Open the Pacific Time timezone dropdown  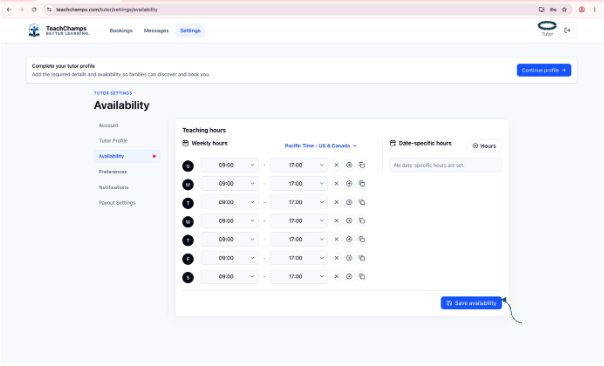pyautogui.click(x=320, y=146)
